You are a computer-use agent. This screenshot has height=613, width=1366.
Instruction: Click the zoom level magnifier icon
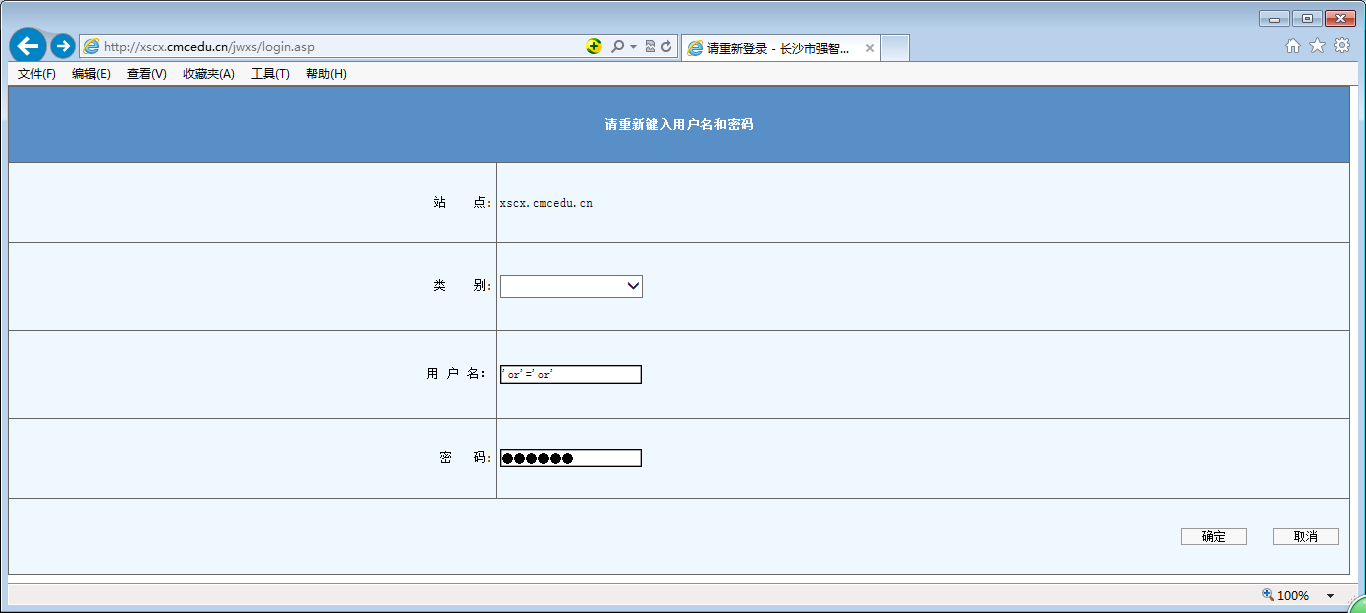tap(1268, 594)
